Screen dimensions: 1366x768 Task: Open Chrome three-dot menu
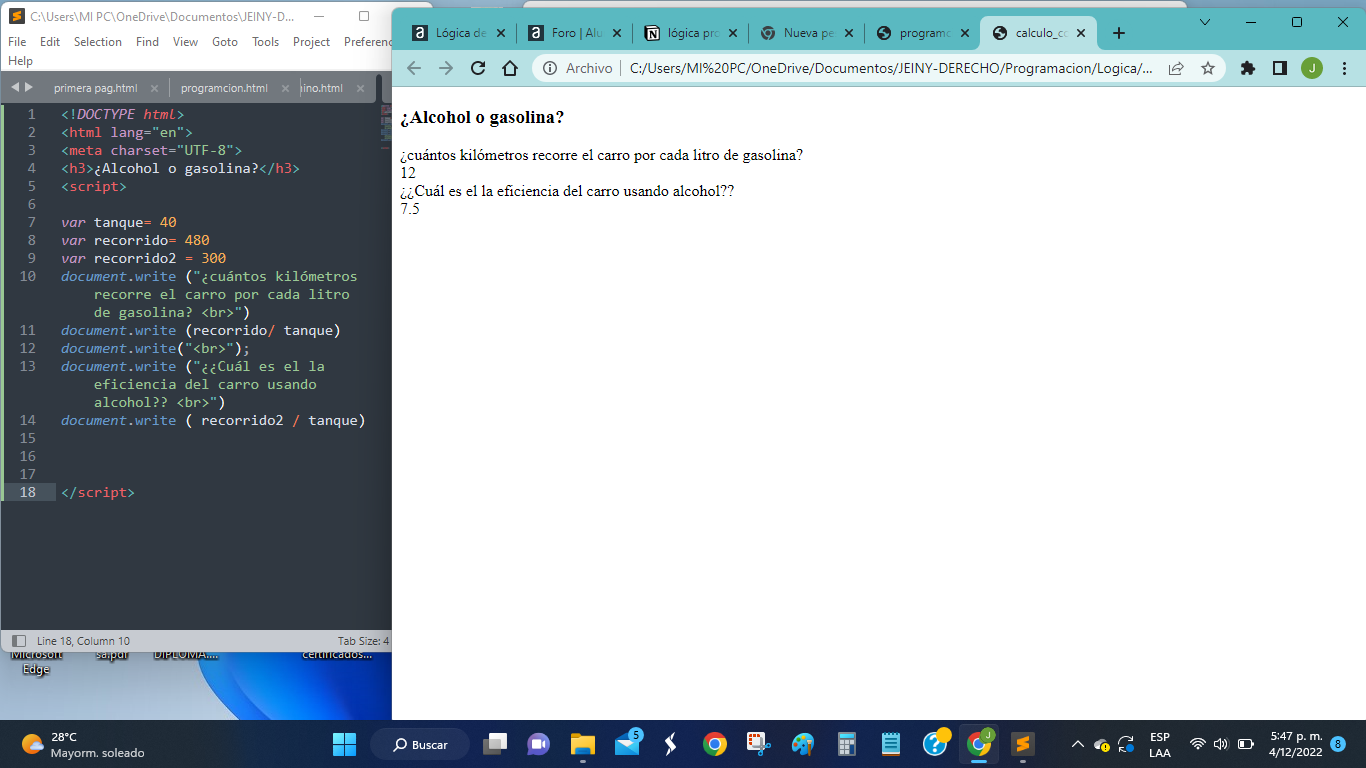coord(1344,68)
